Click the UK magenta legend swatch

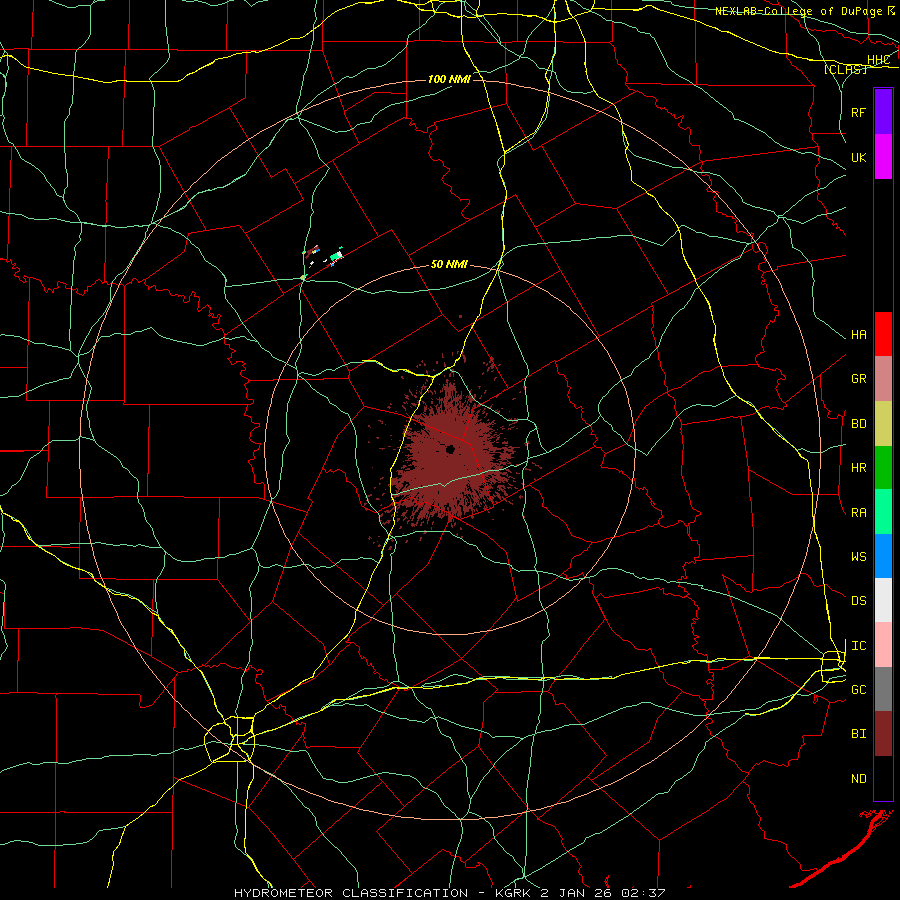(883, 157)
